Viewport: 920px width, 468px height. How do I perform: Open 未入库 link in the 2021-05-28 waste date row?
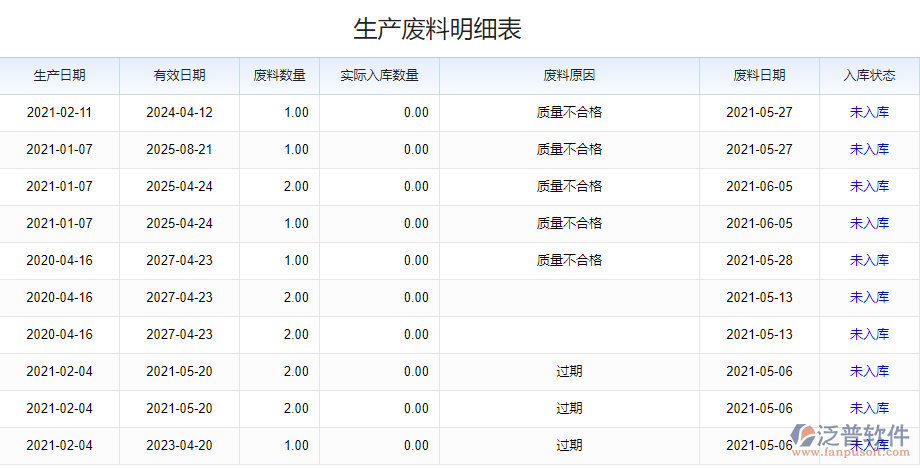[x=869, y=260]
